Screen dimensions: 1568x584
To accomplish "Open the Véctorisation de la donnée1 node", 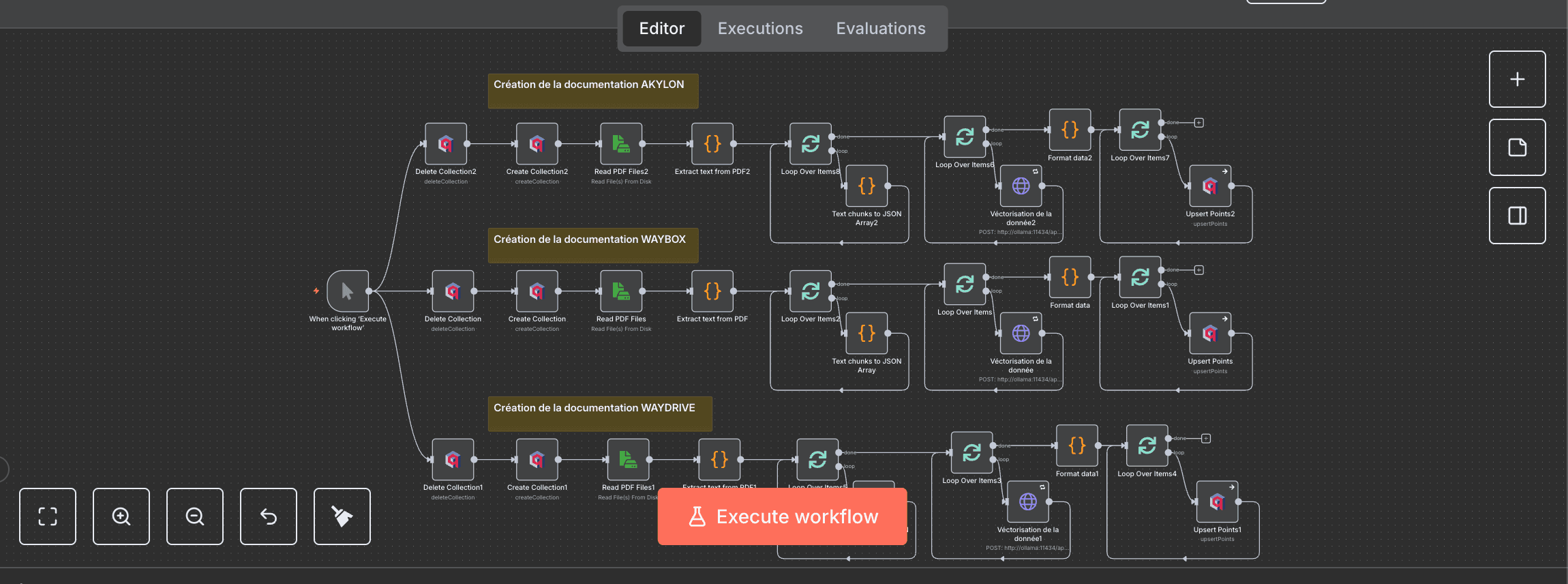I will coord(1028,501).
